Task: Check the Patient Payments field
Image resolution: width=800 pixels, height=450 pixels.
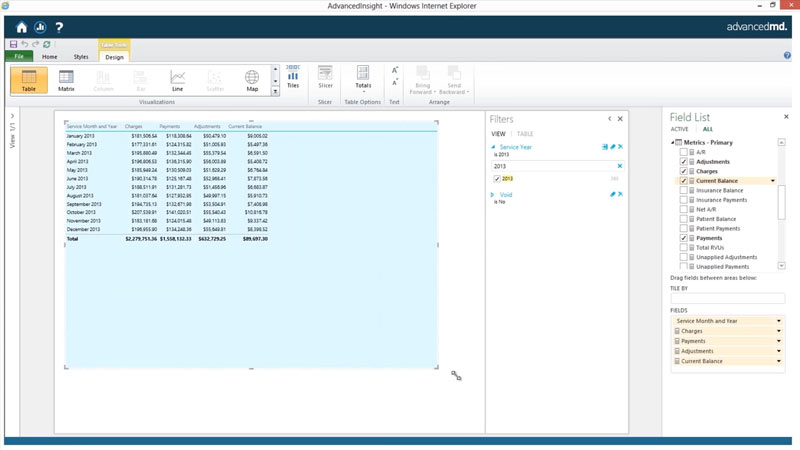Action: pos(684,229)
